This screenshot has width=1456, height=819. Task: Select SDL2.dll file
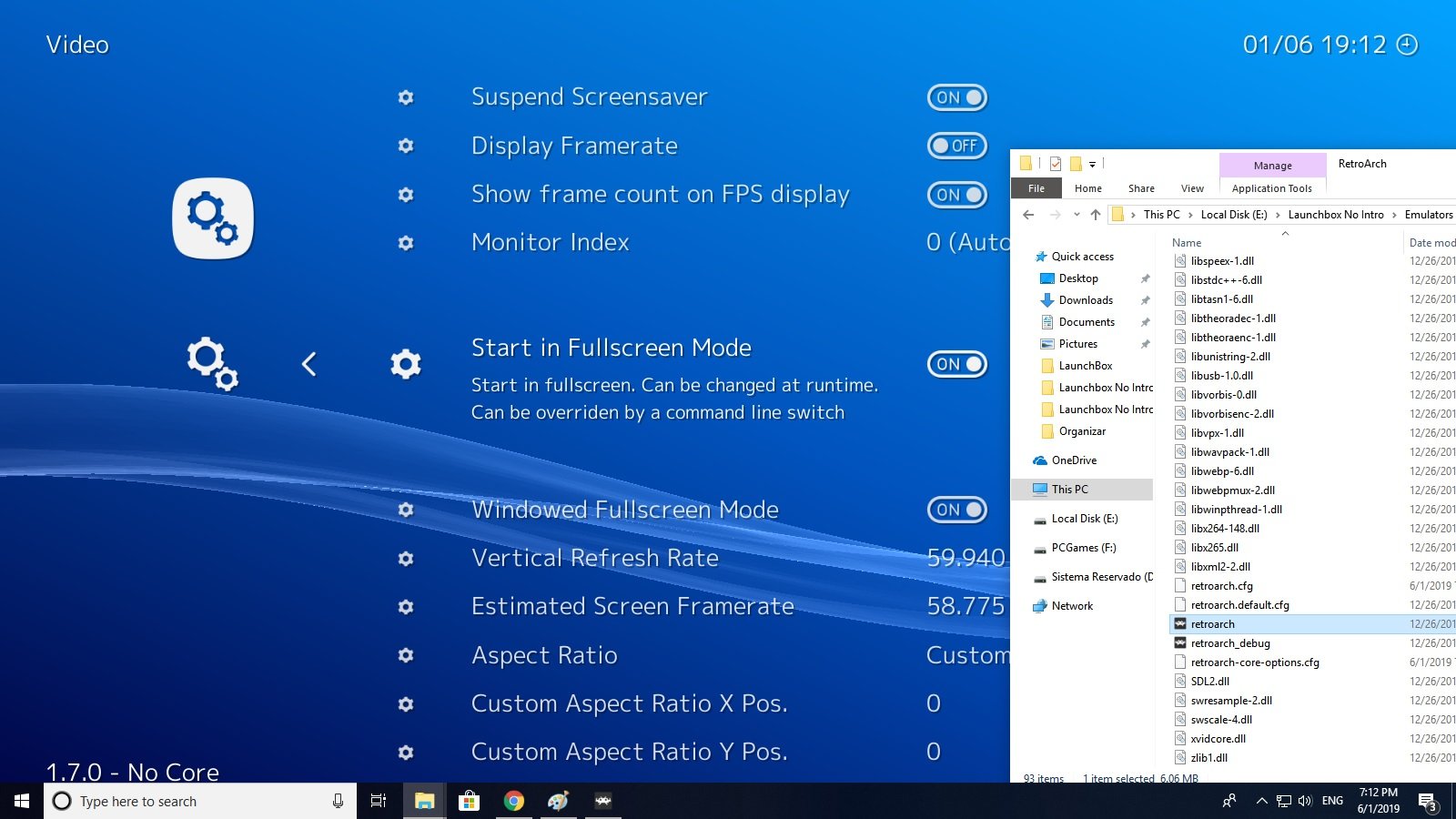1209,682
